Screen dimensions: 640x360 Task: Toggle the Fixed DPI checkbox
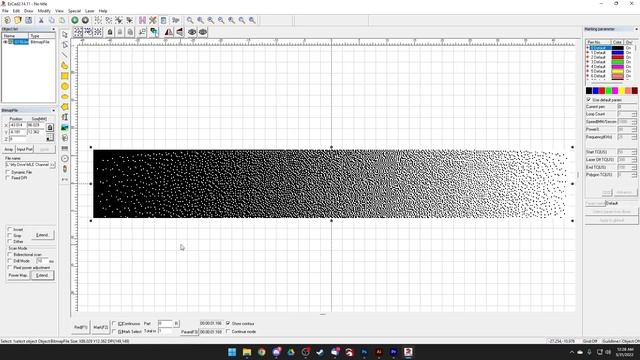[8, 178]
